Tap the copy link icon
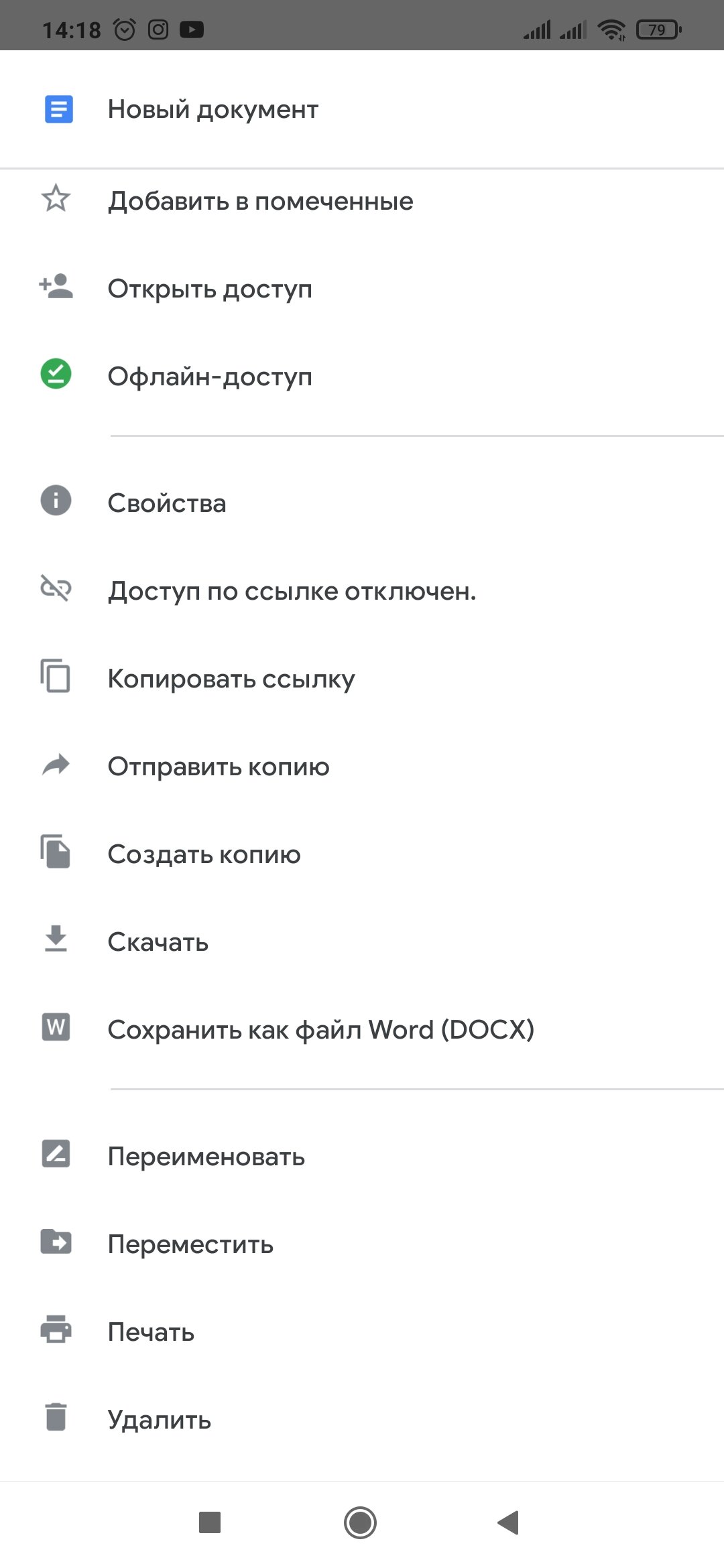This screenshot has width=724, height=1568. (56, 675)
